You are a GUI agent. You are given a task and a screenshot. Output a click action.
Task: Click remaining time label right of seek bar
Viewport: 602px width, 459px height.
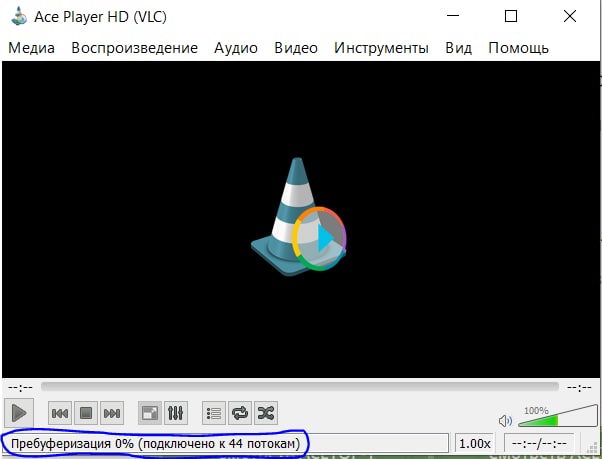[579, 387]
